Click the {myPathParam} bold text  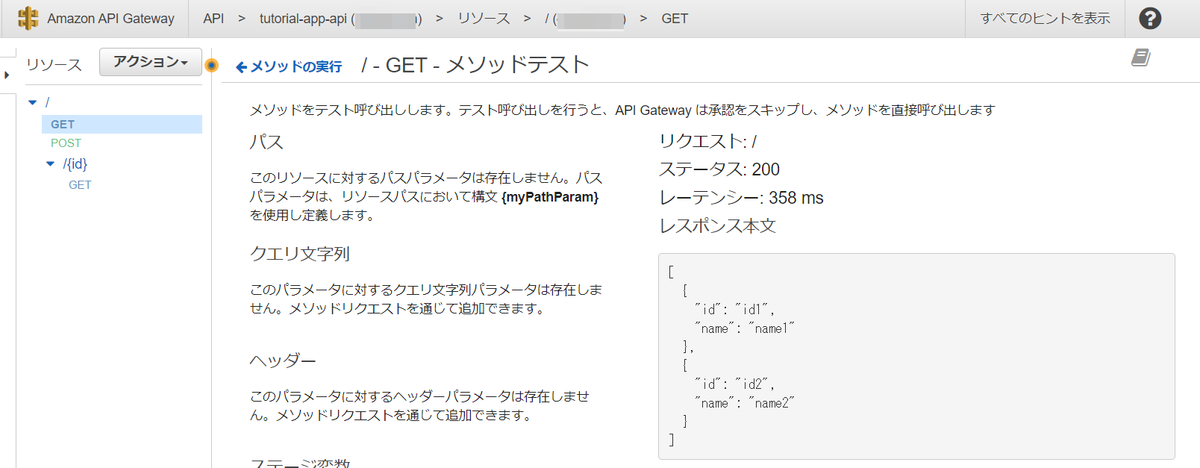[550, 197]
